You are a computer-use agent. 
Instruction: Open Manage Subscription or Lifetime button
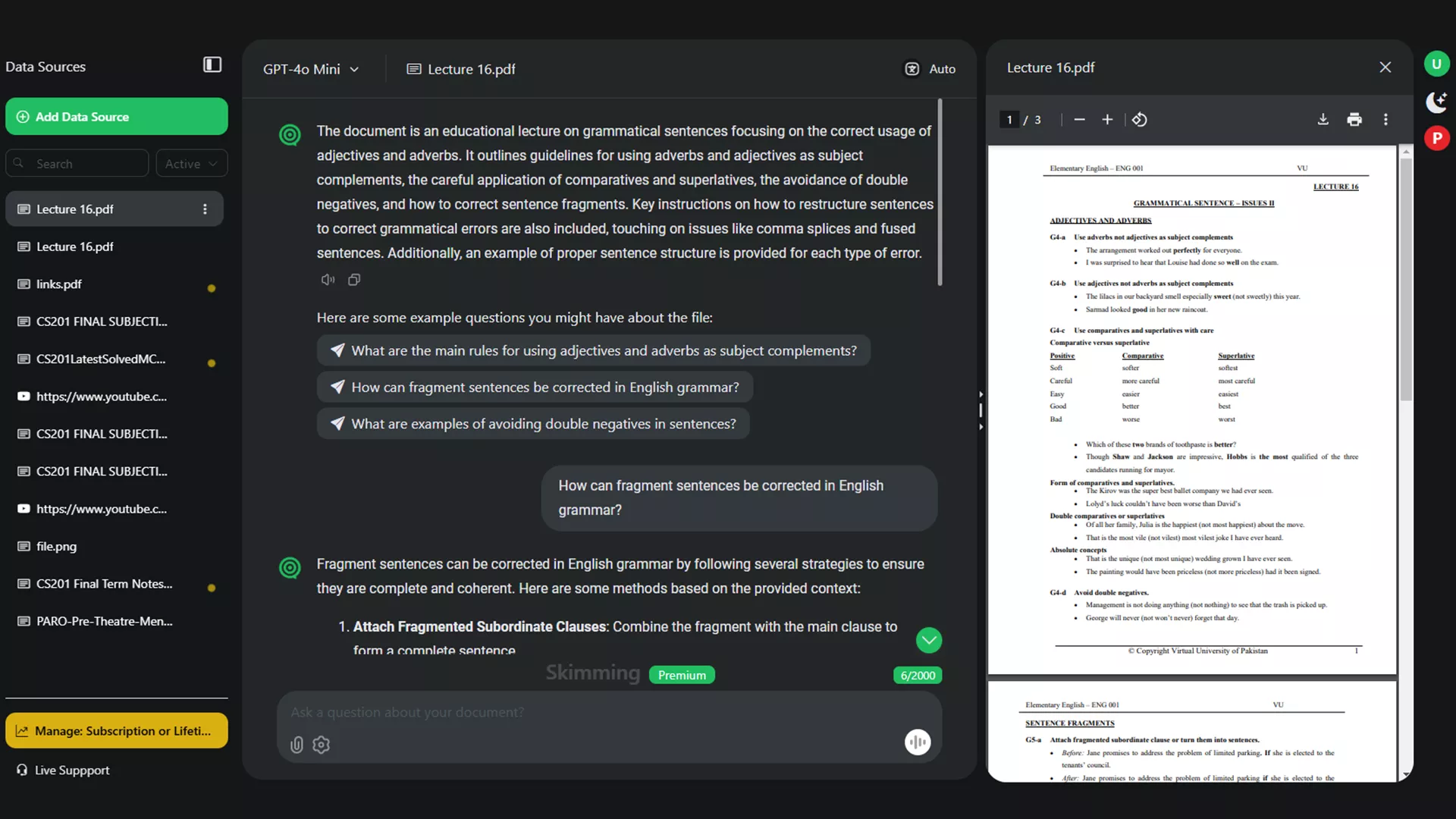tap(117, 731)
